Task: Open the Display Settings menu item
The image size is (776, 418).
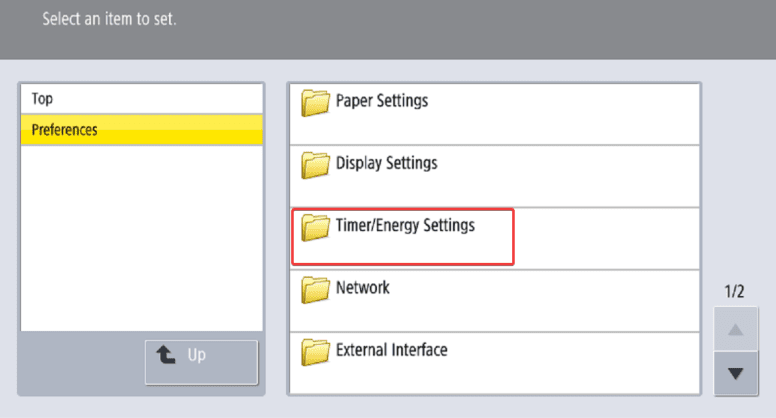Action: [x=386, y=163]
